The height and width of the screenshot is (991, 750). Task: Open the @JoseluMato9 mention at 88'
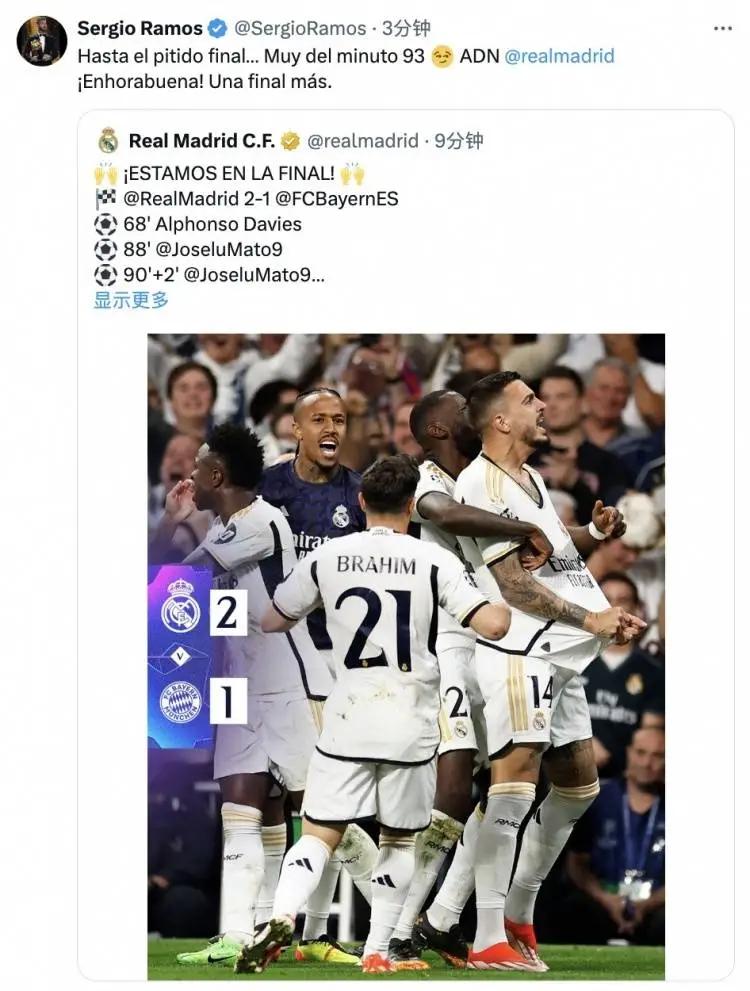click(x=219, y=250)
